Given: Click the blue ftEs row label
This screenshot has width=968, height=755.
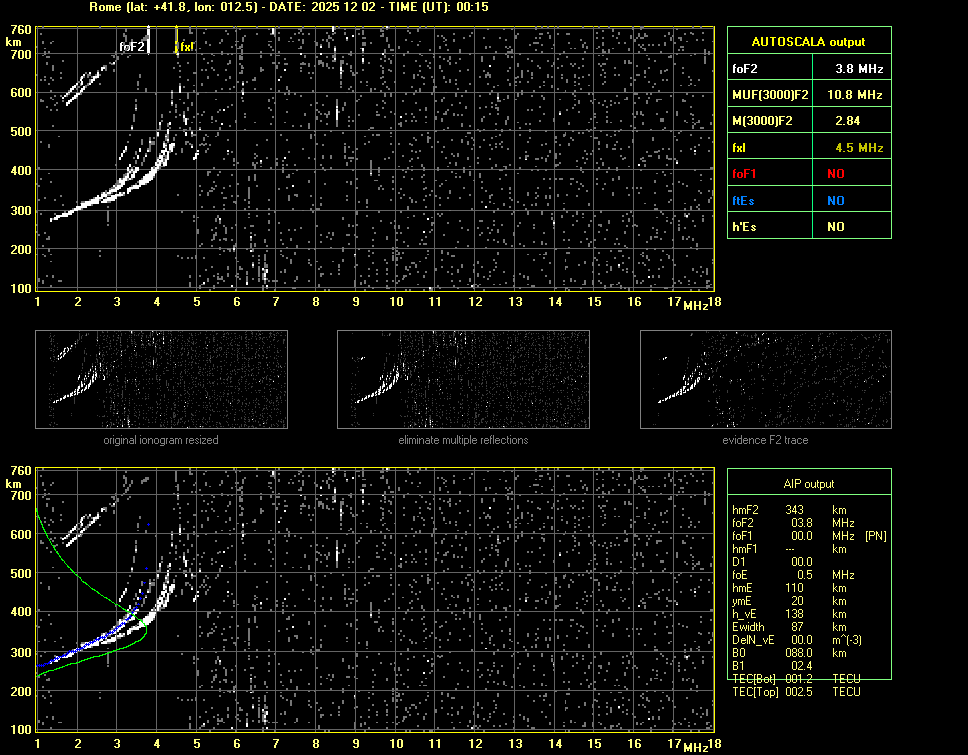Looking at the screenshot, I should click(745, 200).
